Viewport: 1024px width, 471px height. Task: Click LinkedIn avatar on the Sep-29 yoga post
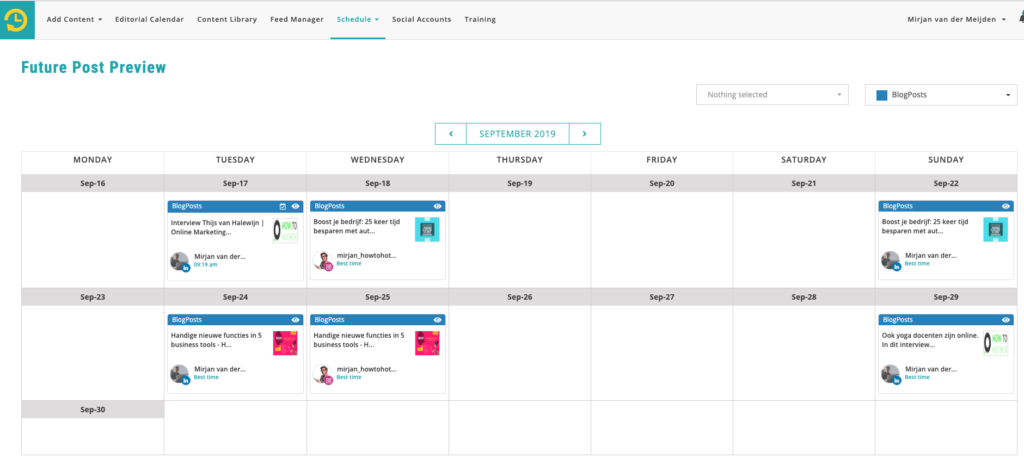pyautogui.click(x=890, y=374)
